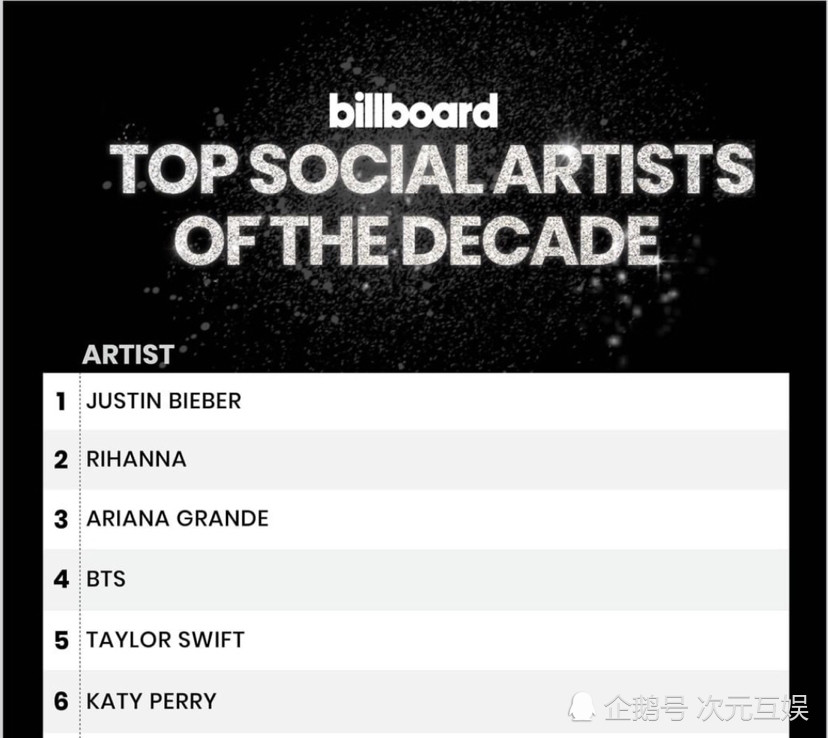828x738 pixels.
Task: Select the JUSTIN BIEBER row
Action: 416,402
